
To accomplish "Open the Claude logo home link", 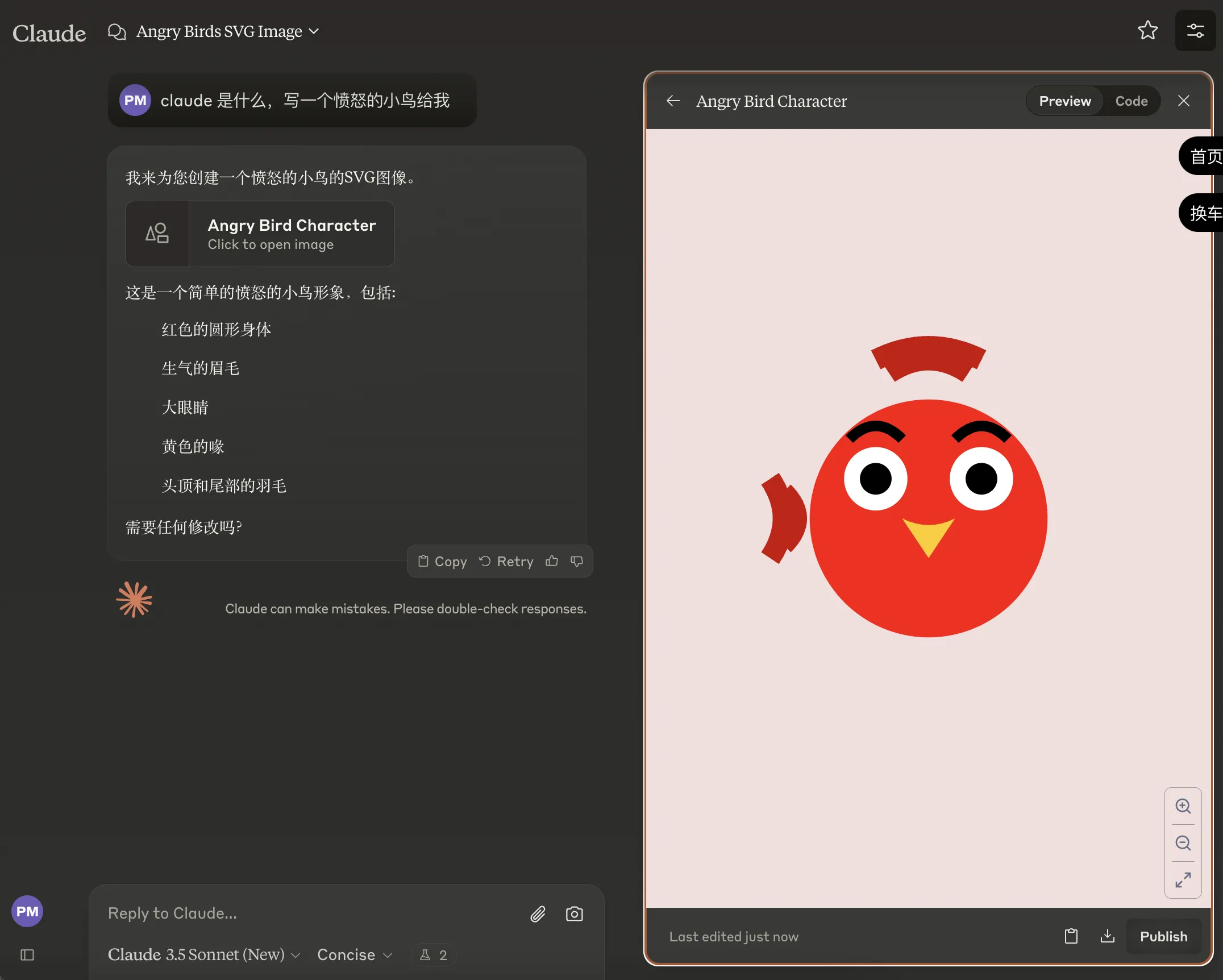I will (x=49, y=32).
